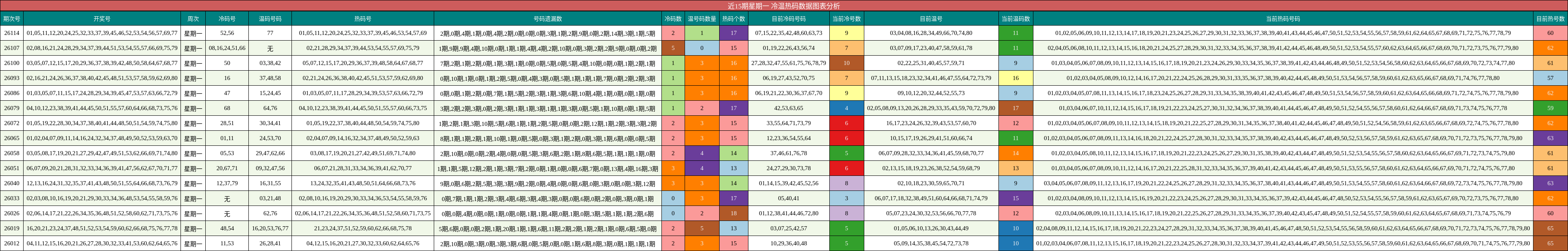Click cold code cell '08,16,24,51,66'
Viewport: 1568px width, 251px height.
coord(227,48)
